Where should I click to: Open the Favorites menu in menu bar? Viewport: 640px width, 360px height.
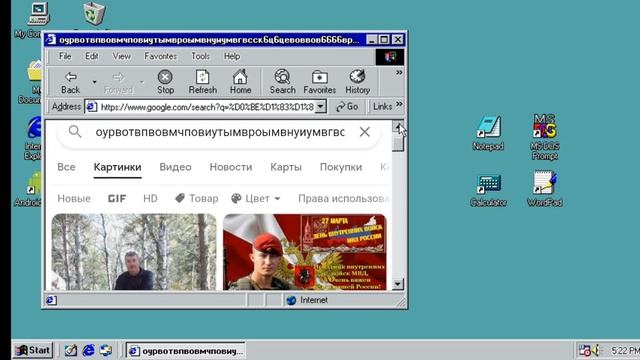pos(160,56)
